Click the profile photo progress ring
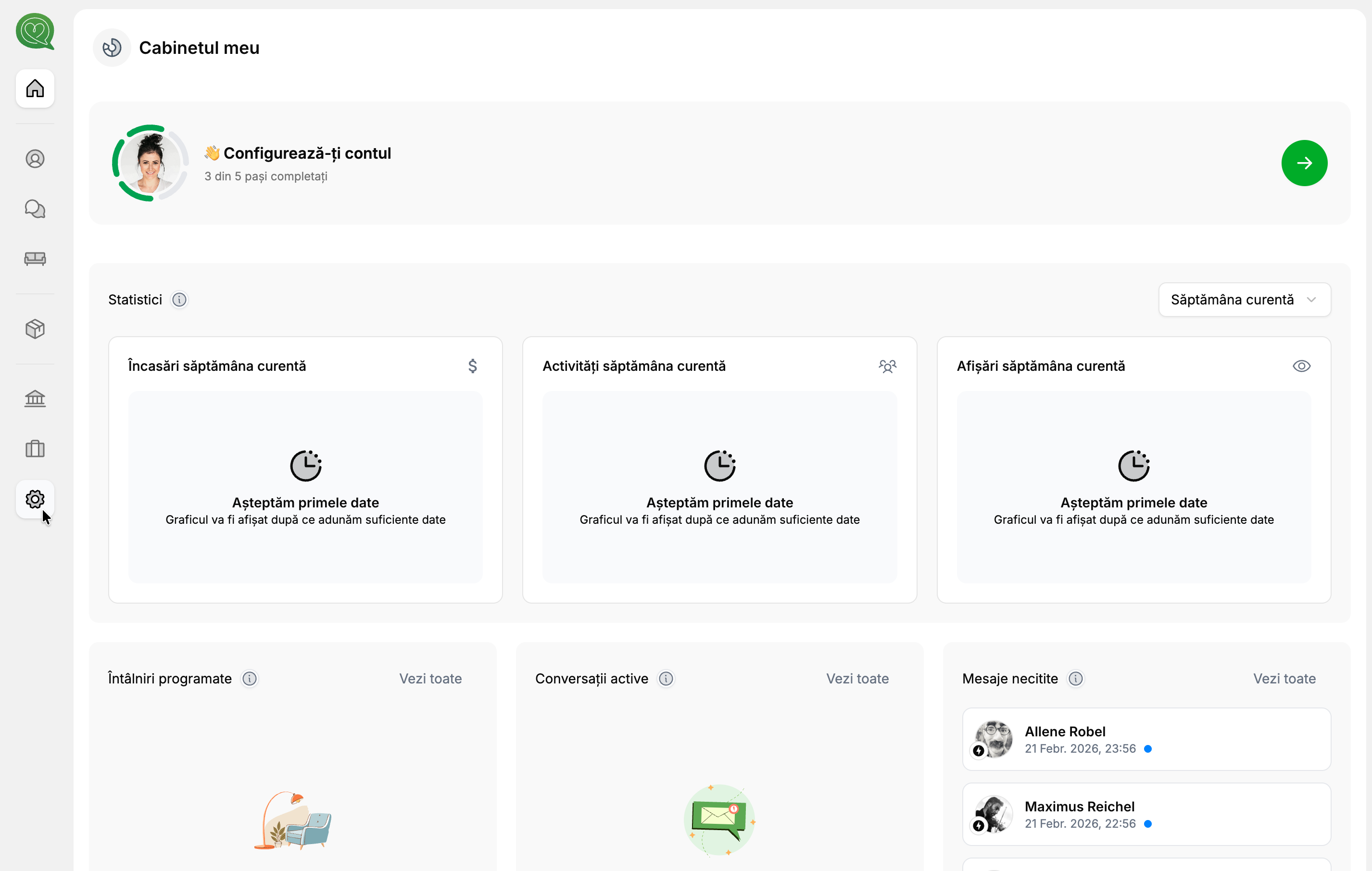Screen dimensions: 1372x871 pyautogui.click(x=151, y=163)
